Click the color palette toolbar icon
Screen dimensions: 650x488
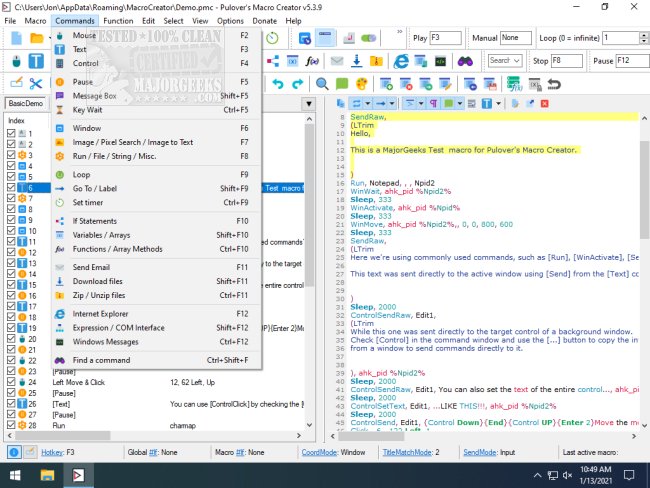(361, 84)
